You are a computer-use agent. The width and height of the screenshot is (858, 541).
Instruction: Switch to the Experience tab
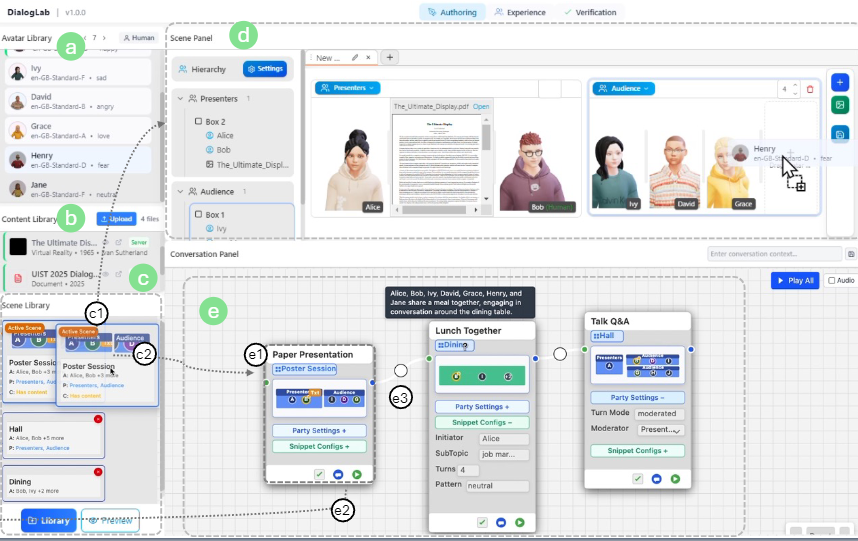518,12
